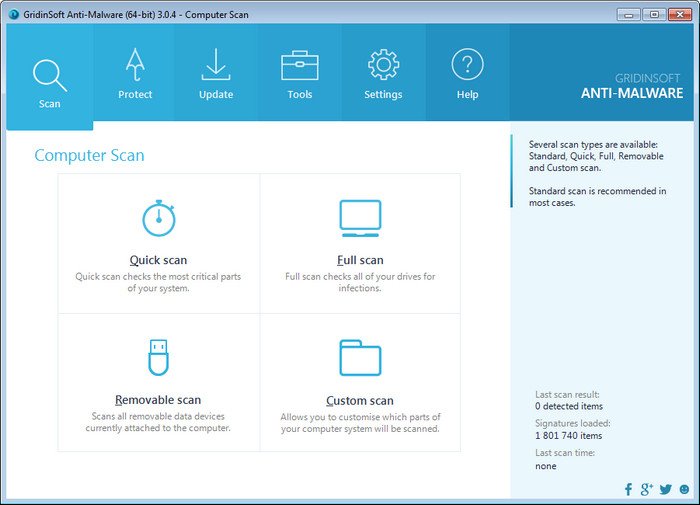The width and height of the screenshot is (700, 505).
Task: Click the Custom scan folder icon
Action: (x=360, y=358)
